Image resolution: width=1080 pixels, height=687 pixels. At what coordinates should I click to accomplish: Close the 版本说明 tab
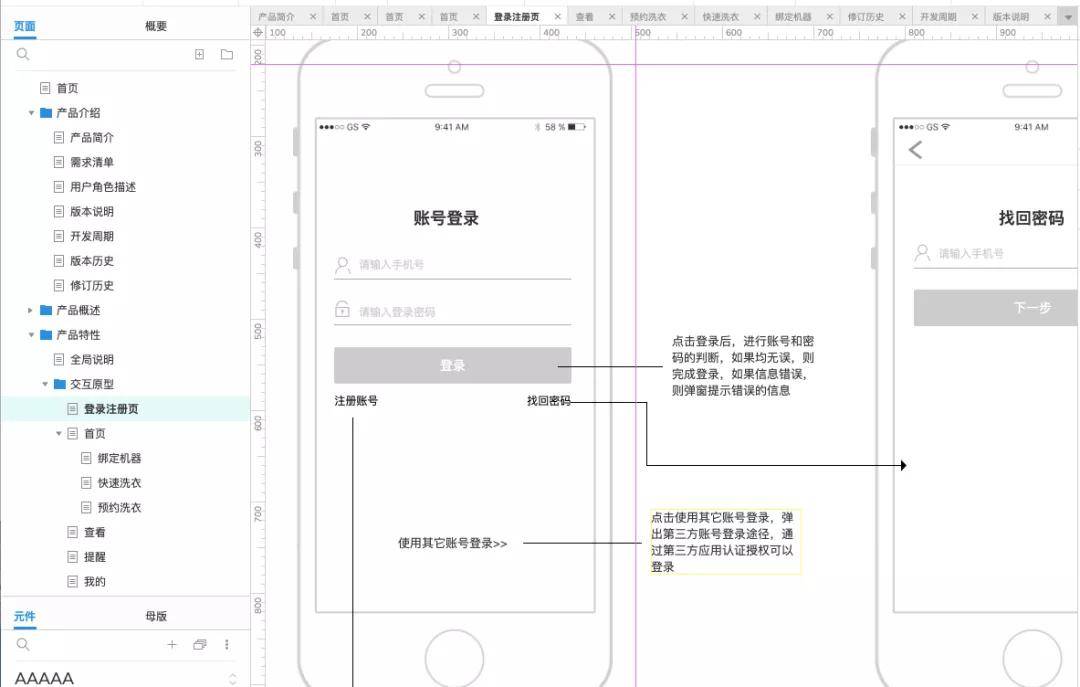click(1047, 17)
